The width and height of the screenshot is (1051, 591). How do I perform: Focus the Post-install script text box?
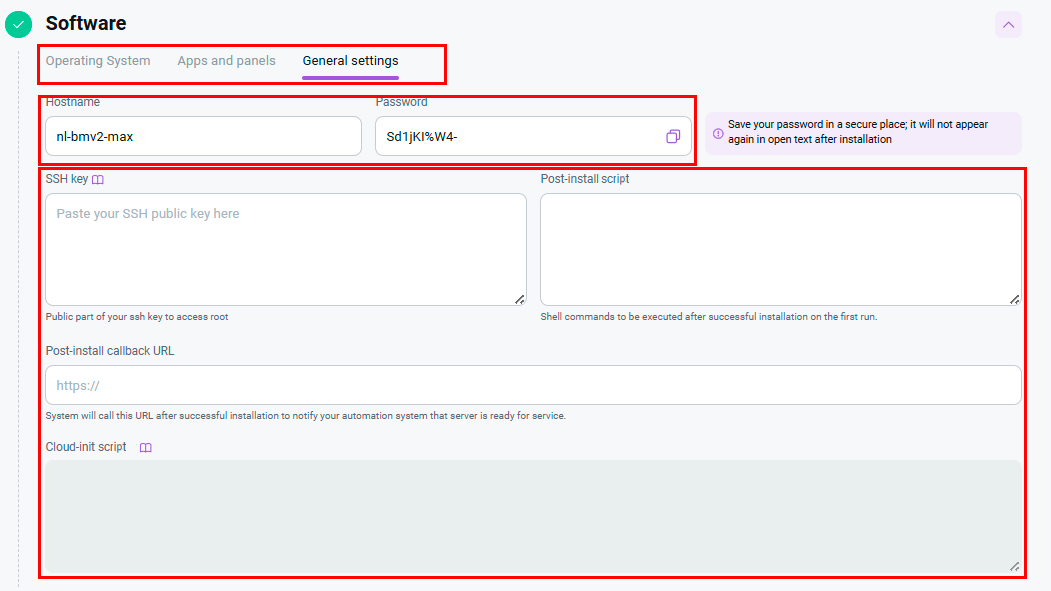click(780, 250)
